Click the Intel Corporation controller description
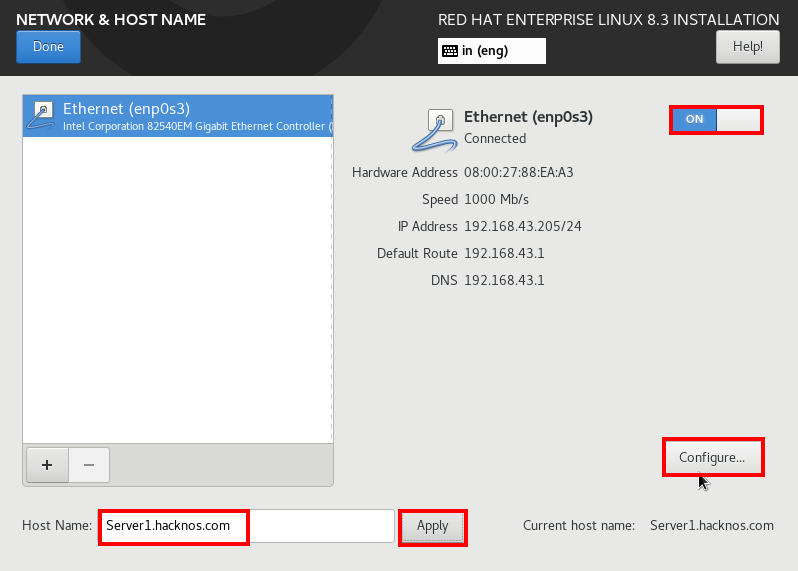Screen dimensions: 798x571 coord(197,127)
